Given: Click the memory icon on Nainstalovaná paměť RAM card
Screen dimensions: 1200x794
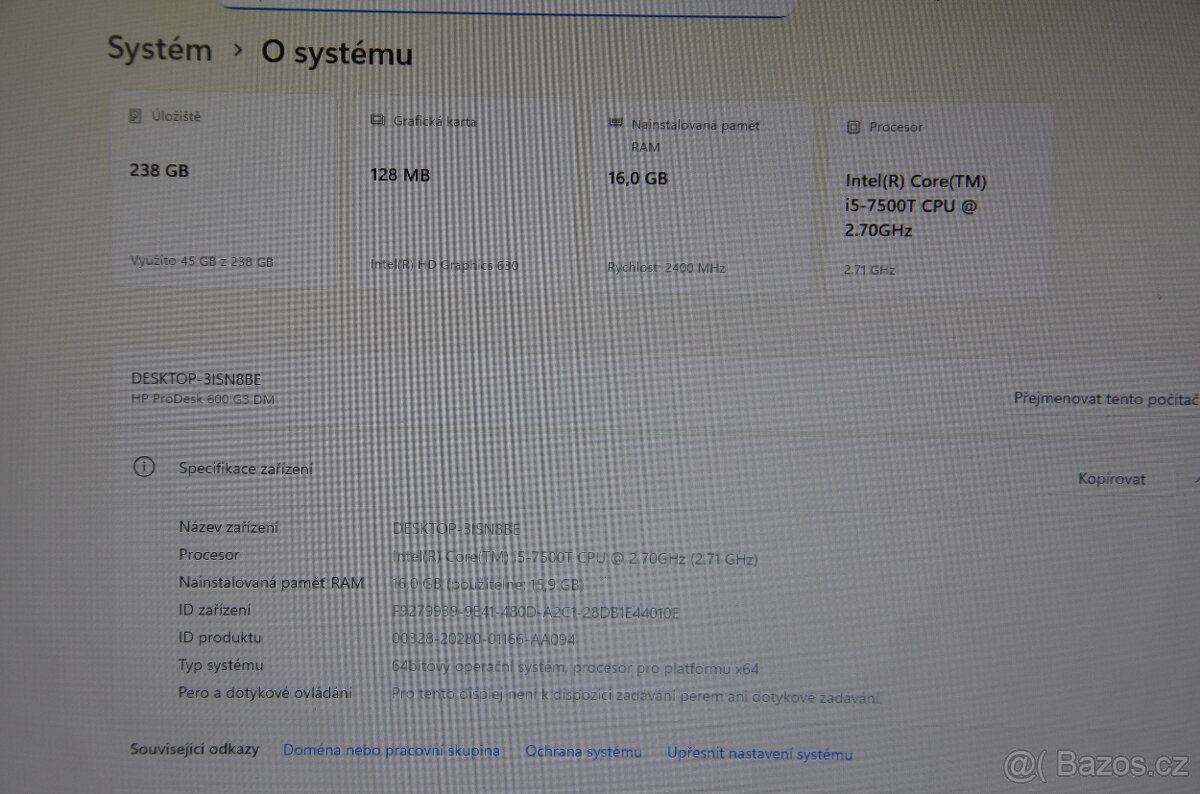Looking at the screenshot, I should 617,124.
